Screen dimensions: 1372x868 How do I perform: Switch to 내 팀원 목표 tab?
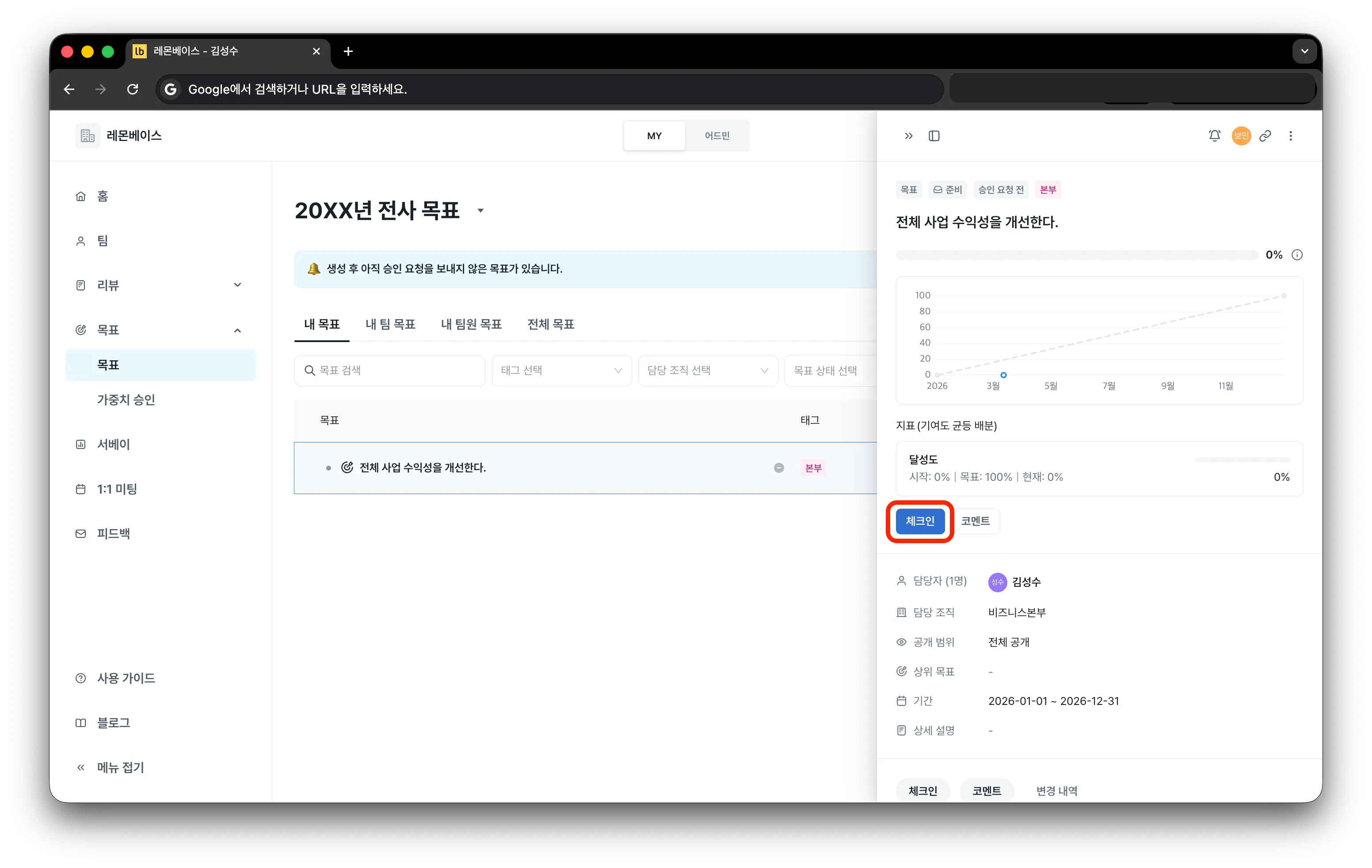(471, 324)
